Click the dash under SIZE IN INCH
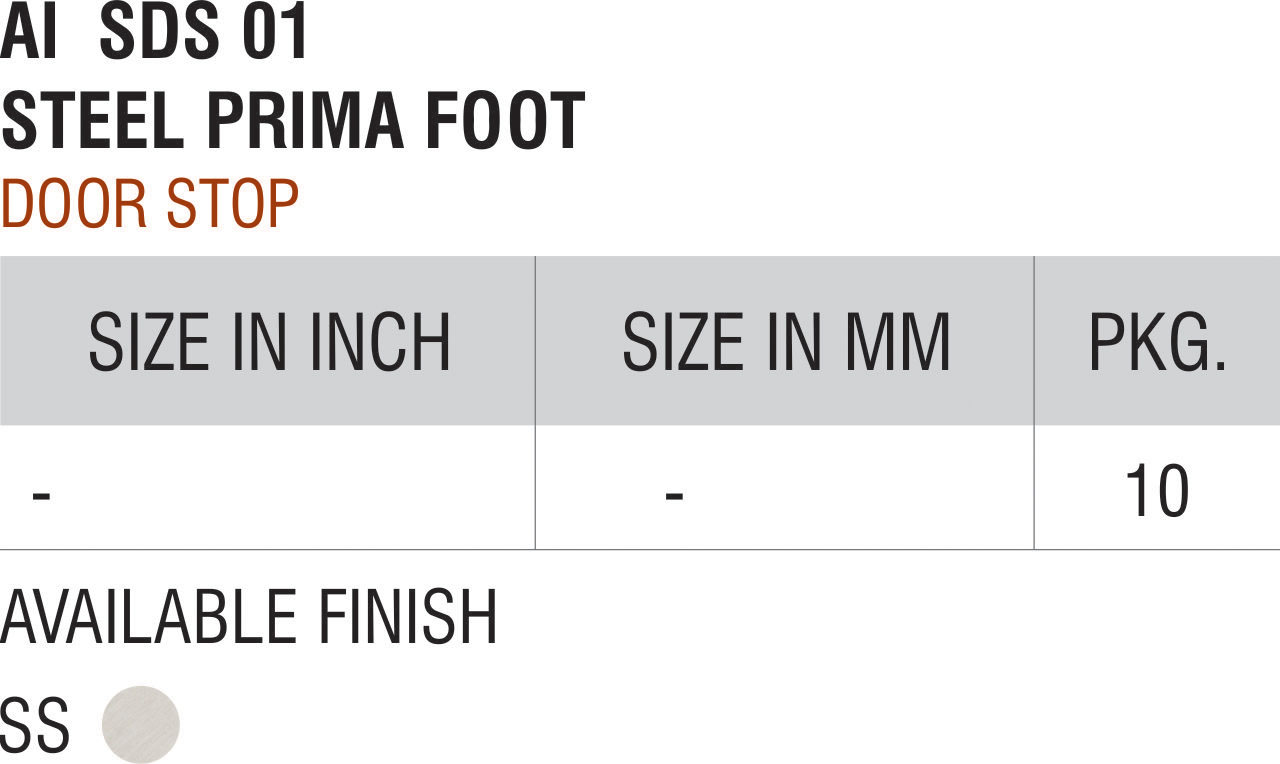Viewport: 1280px width, 764px height. coord(41,493)
